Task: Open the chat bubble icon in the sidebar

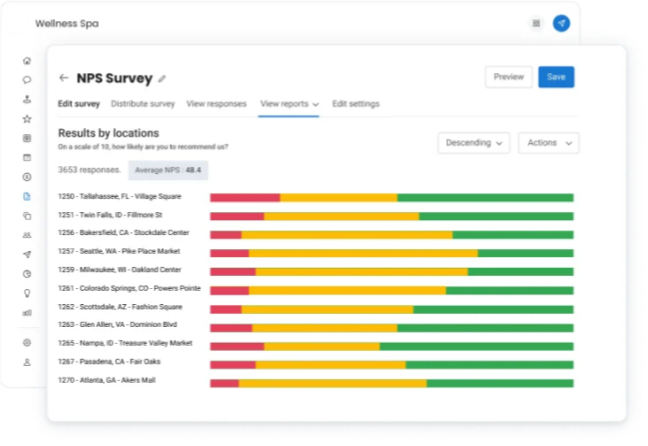Action: [27, 80]
